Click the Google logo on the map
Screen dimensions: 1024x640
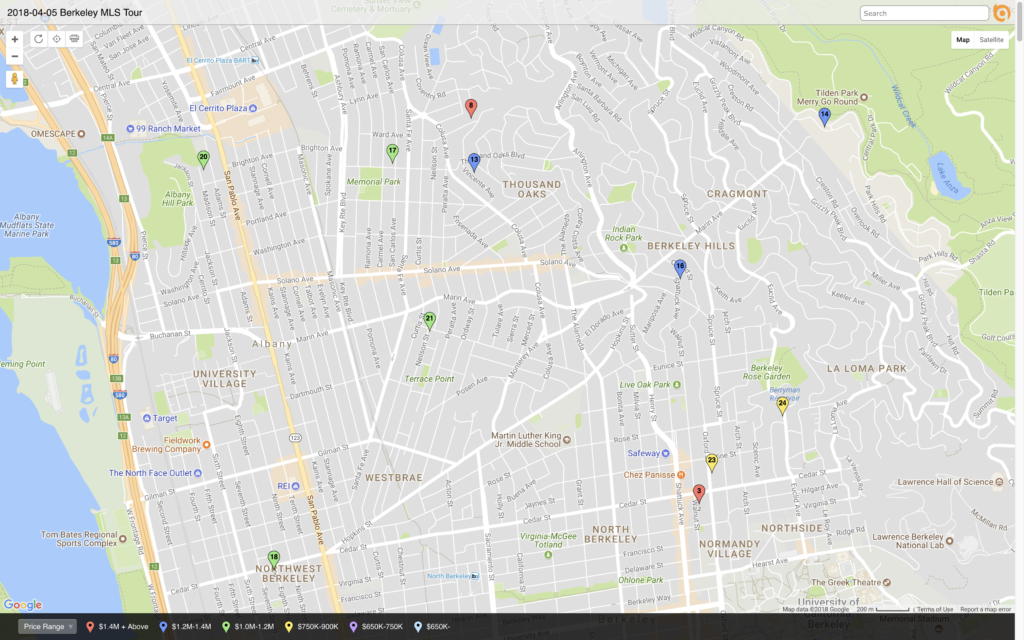click(23, 605)
